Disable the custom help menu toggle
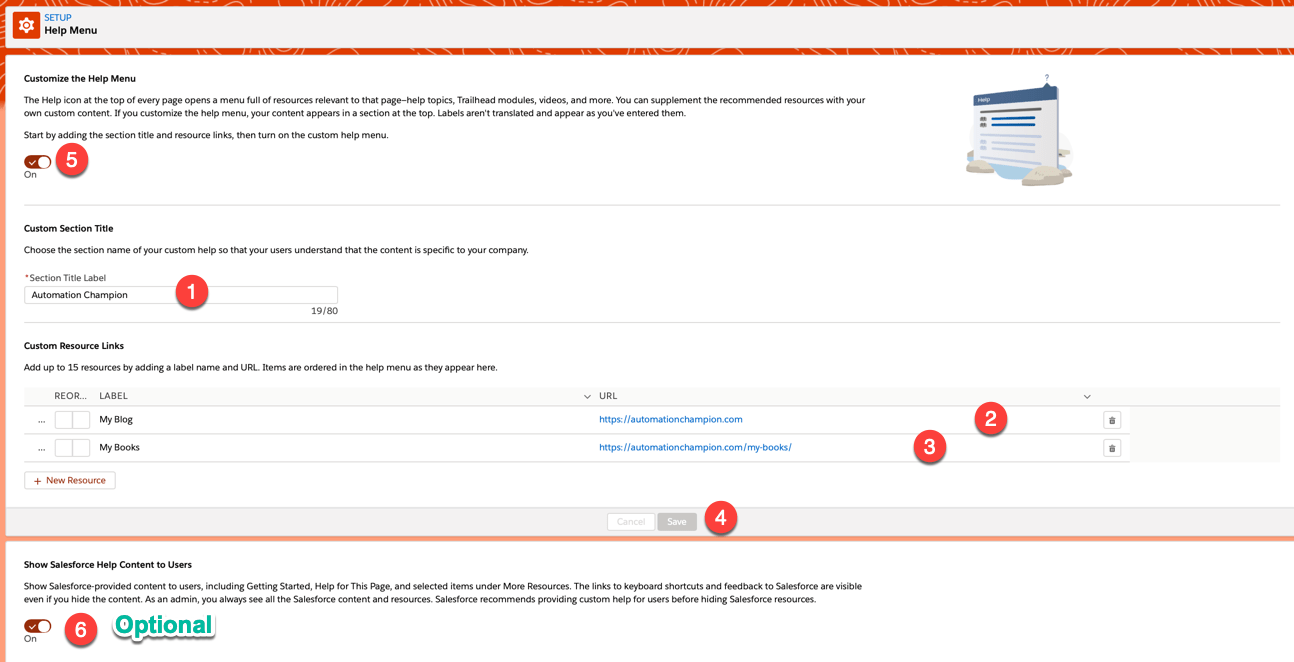The image size is (1294, 662). [37, 161]
